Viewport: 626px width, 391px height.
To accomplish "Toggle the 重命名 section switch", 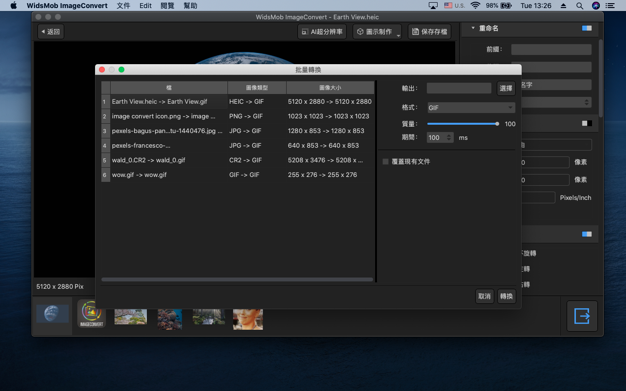I will tap(587, 28).
